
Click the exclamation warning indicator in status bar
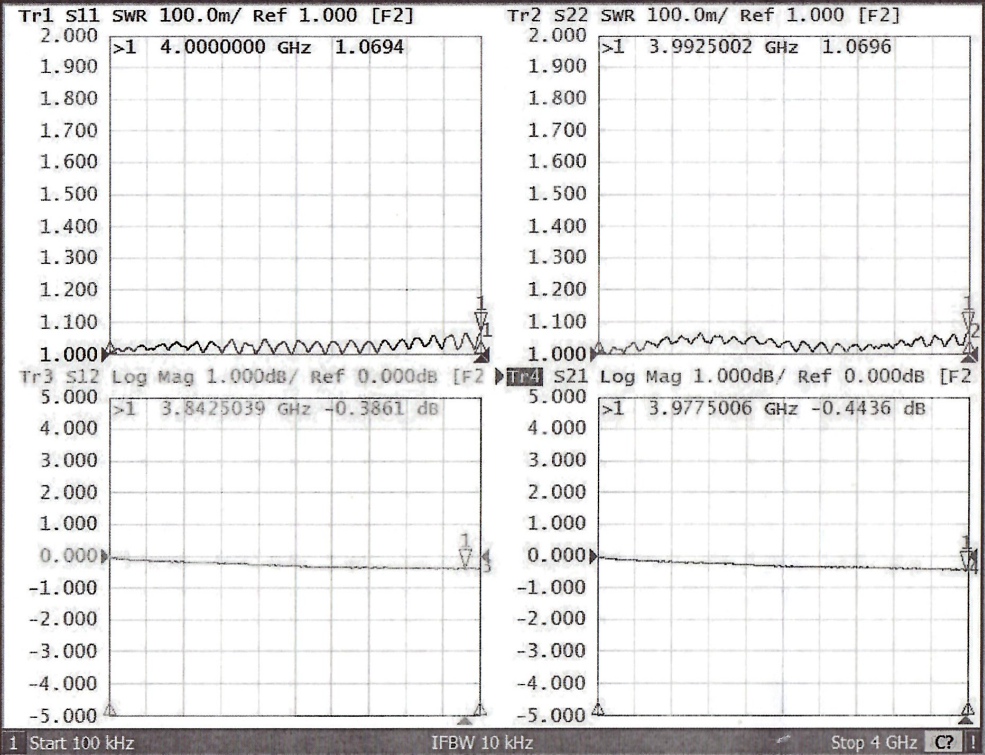(973, 743)
